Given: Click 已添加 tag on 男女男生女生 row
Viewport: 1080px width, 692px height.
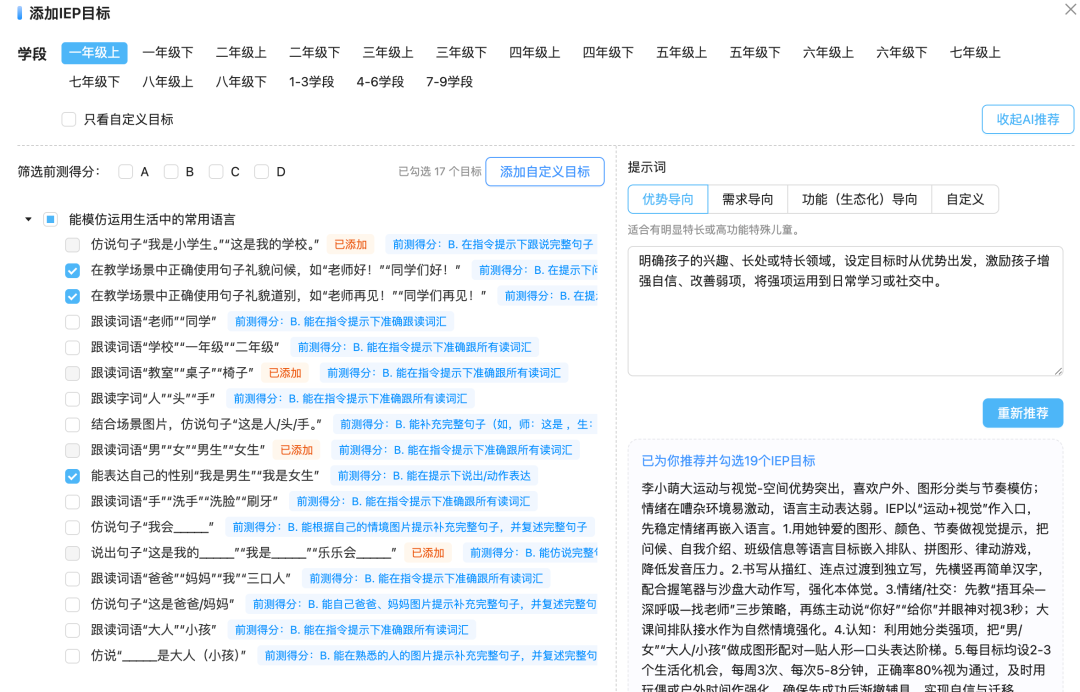Looking at the screenshot, I should (297, 450).
